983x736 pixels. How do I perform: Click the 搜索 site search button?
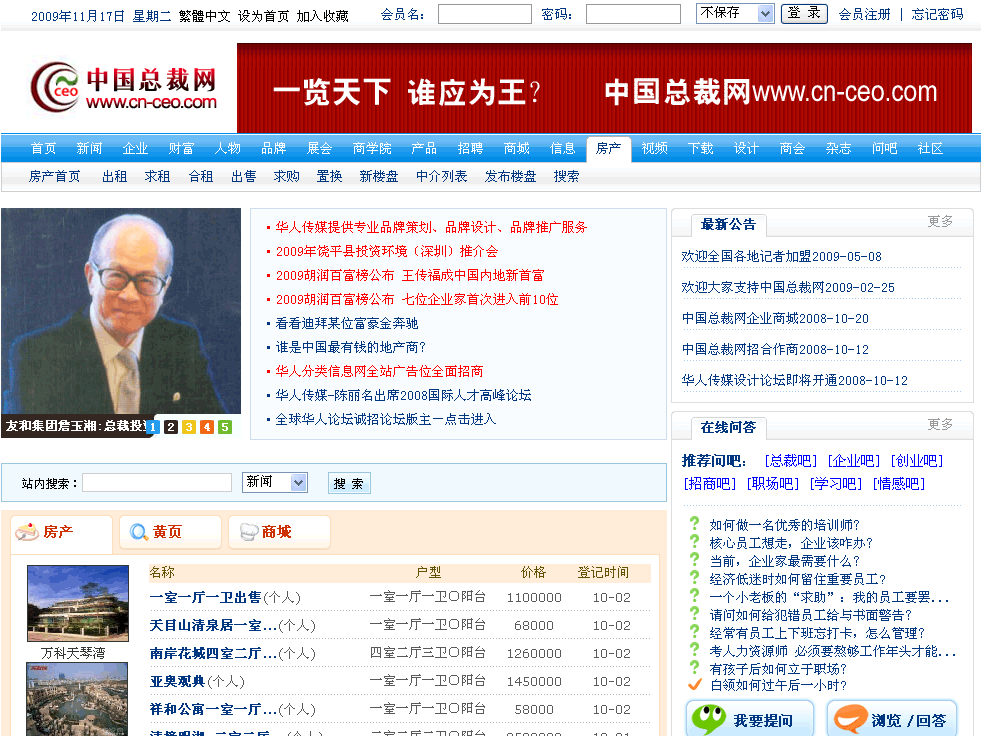(349, 483)
